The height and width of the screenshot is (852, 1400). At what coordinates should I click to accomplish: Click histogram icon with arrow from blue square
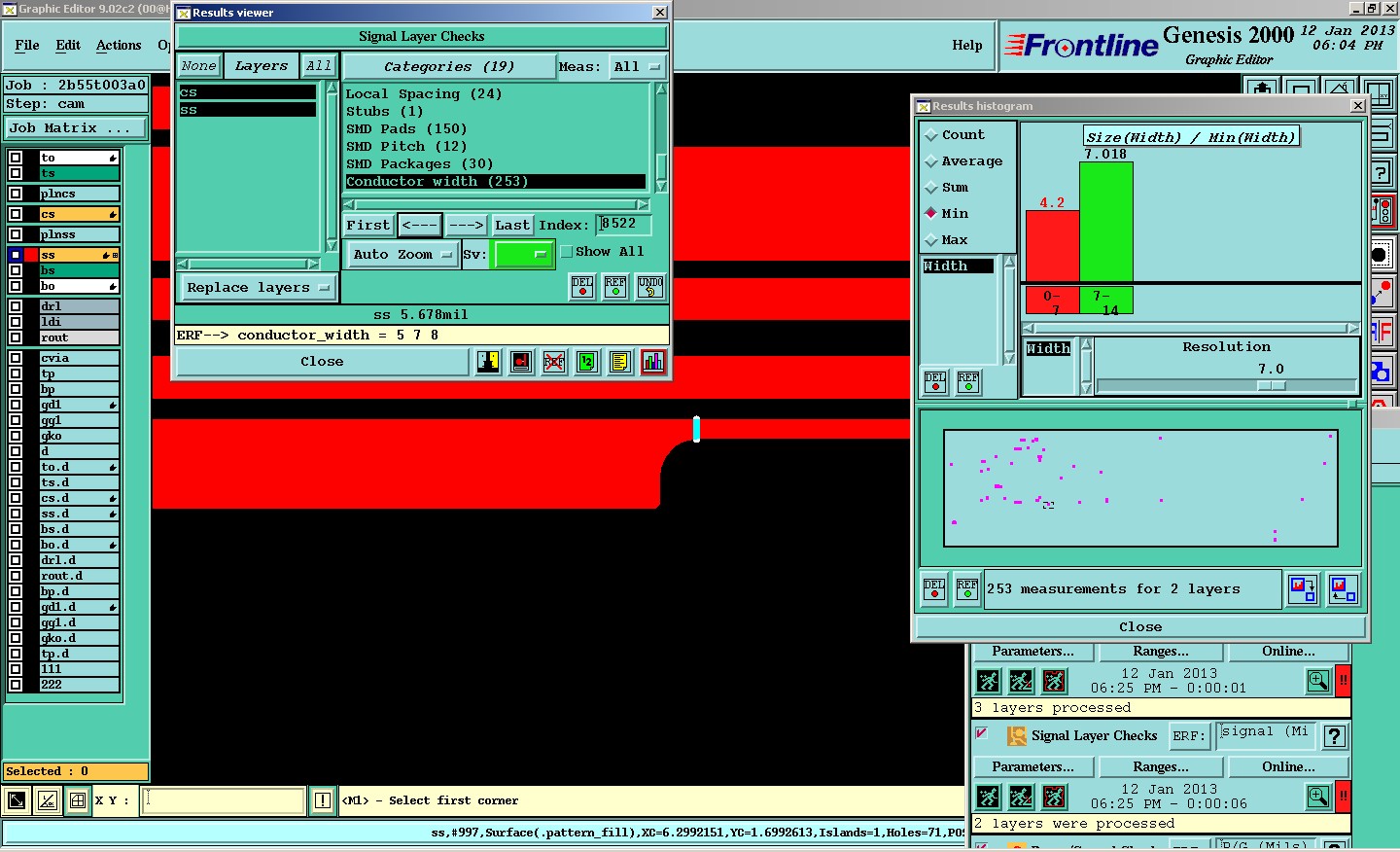(x=1344, y=589)
